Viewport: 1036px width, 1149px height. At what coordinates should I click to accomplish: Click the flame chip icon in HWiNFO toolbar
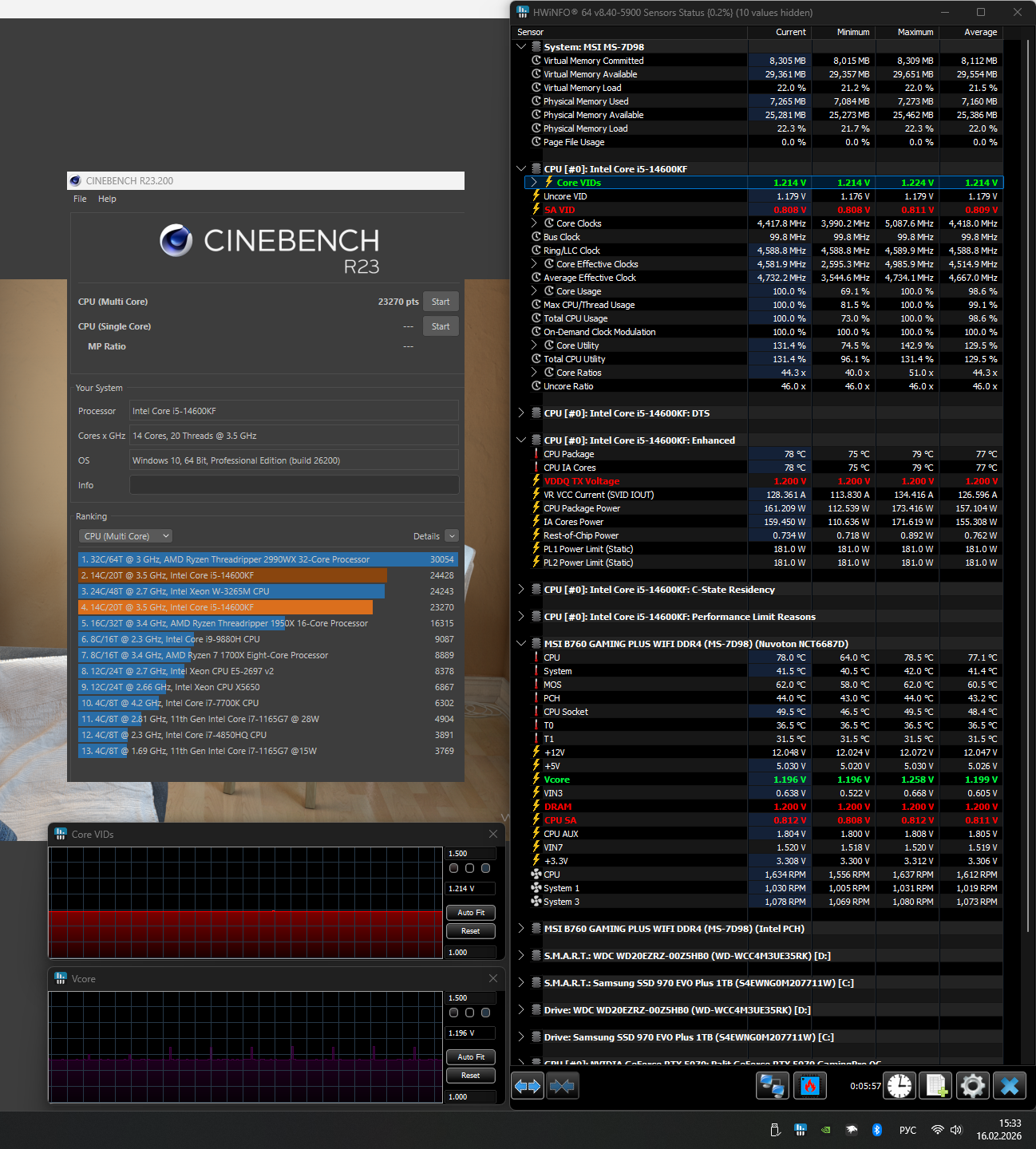point(809,1086)
